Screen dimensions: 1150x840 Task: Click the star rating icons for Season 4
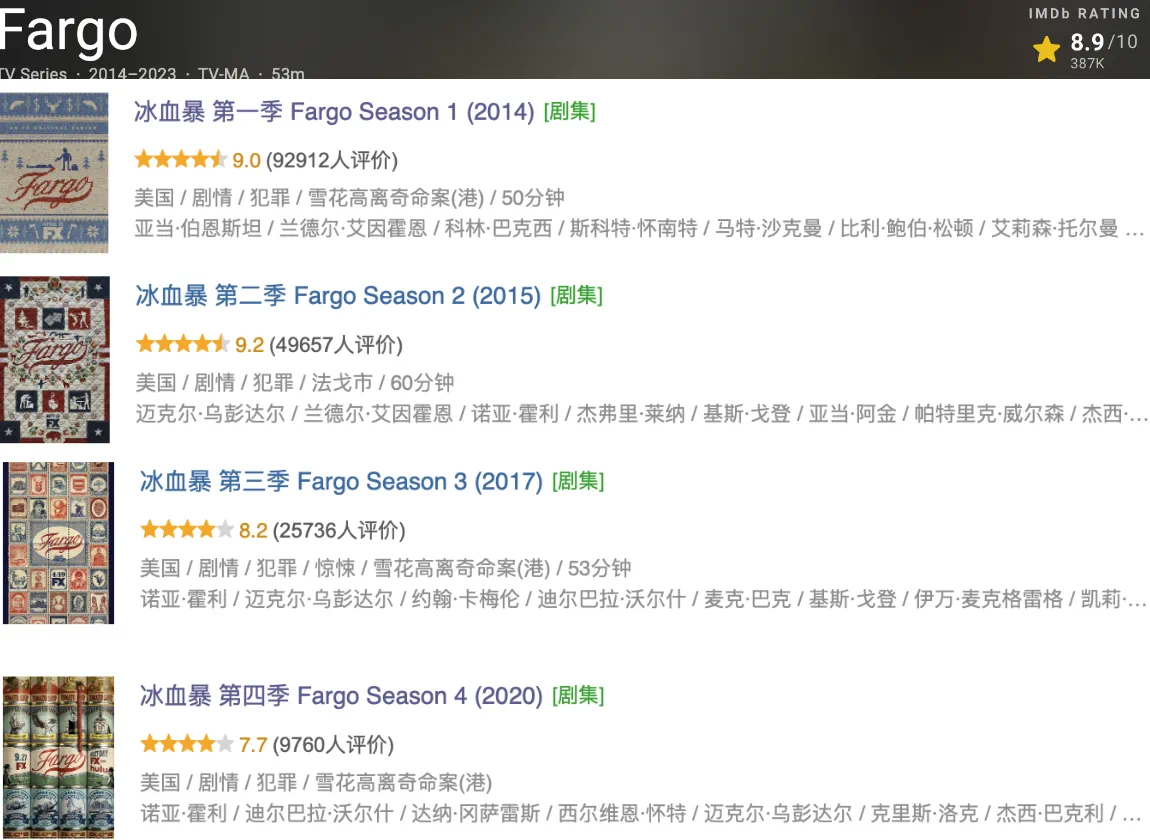point(186,744)
